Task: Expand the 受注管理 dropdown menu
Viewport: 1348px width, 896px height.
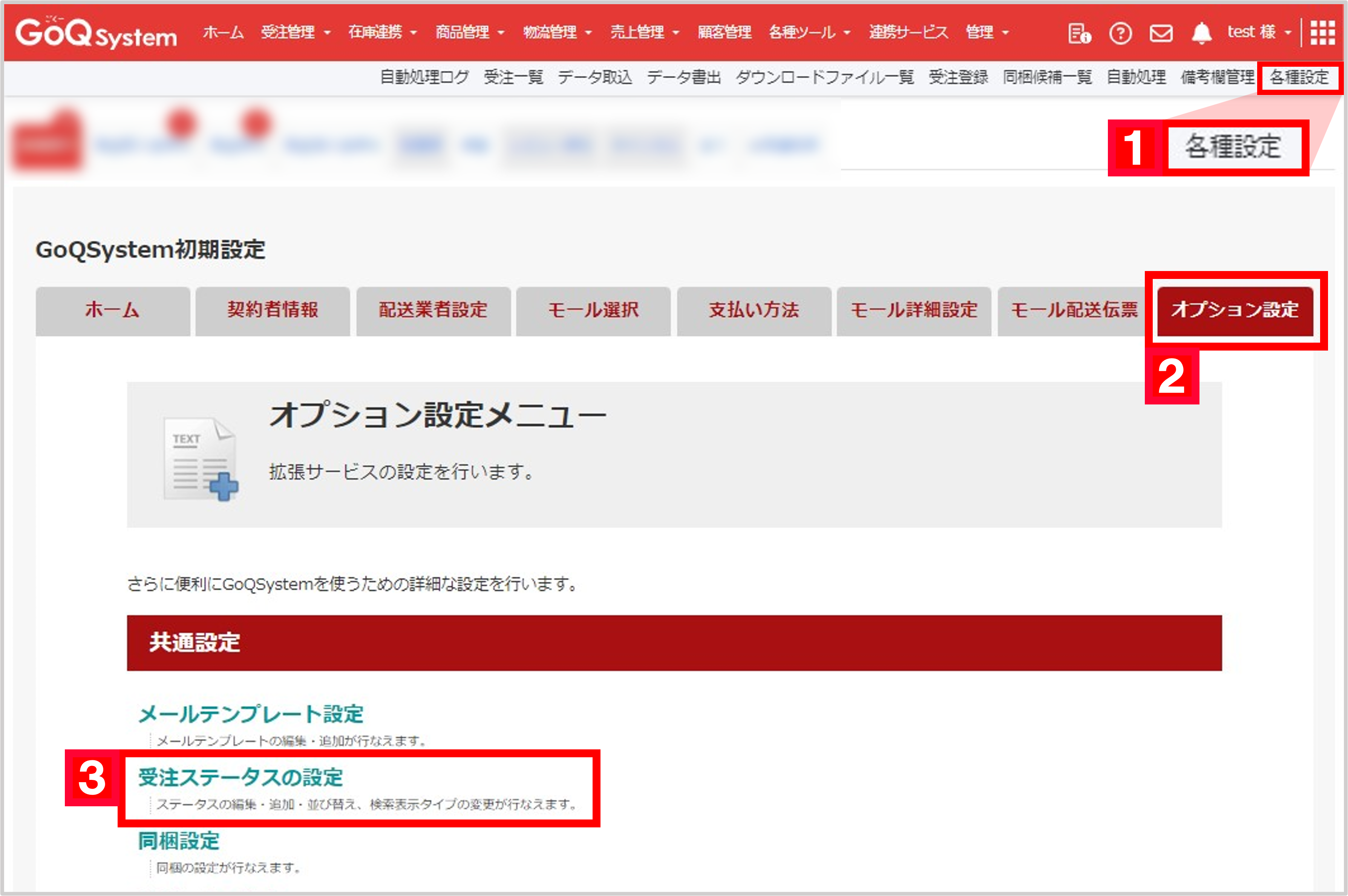Action: [296, 32]
